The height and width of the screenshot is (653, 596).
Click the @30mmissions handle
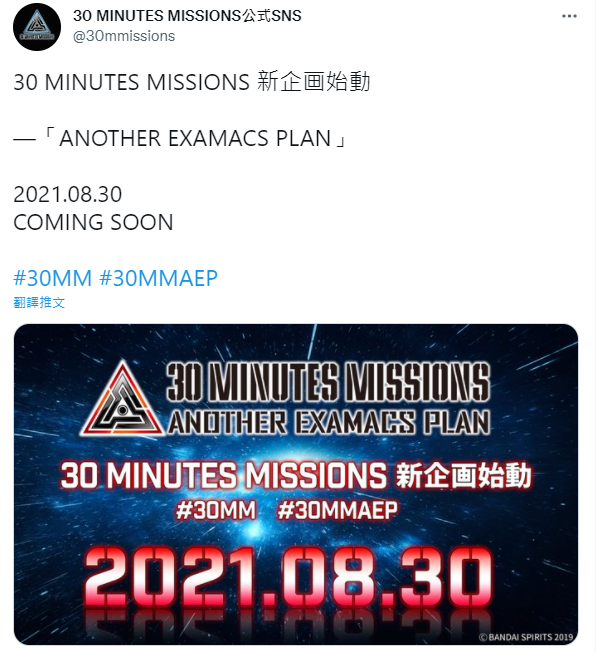[124, 36]
